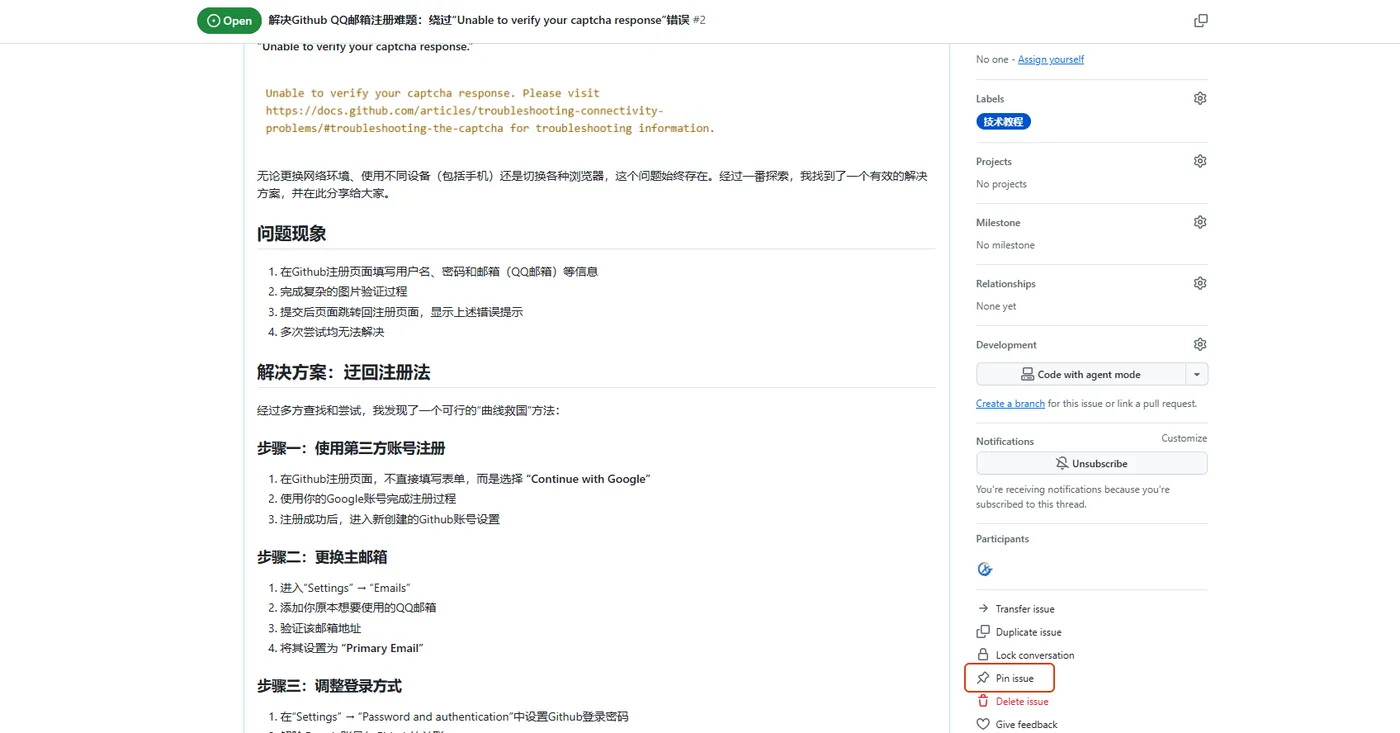The image size is (1400, 733).
Task: Click Transfer issue
Action: point(1016,609)
